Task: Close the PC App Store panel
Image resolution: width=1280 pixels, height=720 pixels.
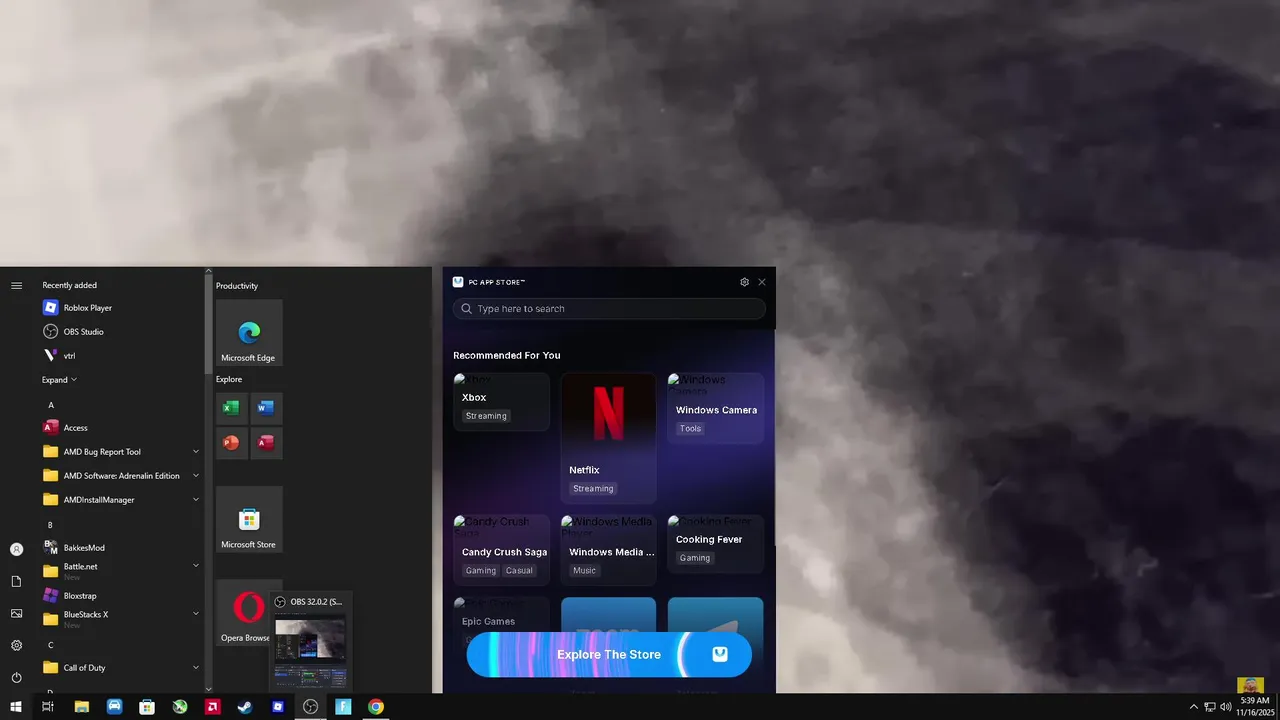Action: 762,282
